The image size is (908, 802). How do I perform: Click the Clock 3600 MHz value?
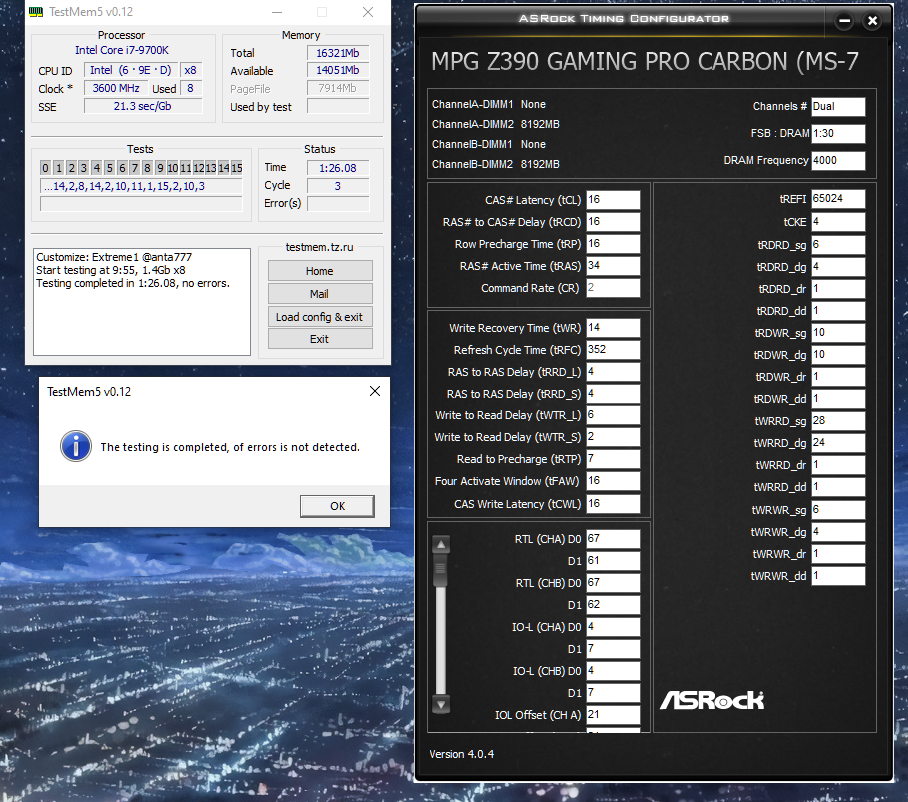pos(116,88)
